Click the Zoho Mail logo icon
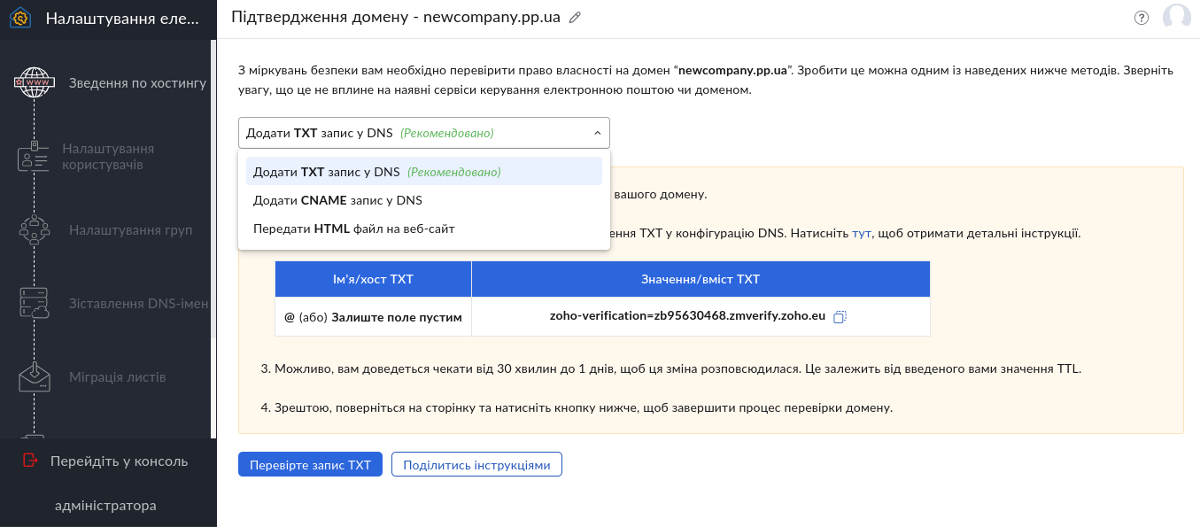Screen dimensions: 1200x527 pos(20,18)
